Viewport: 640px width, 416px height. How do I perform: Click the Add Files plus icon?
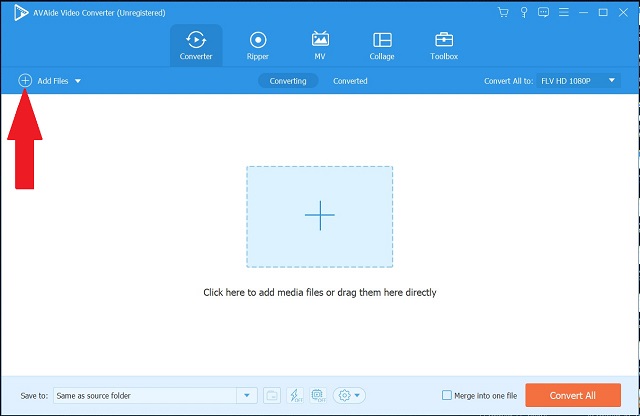[x=25, y=81]
